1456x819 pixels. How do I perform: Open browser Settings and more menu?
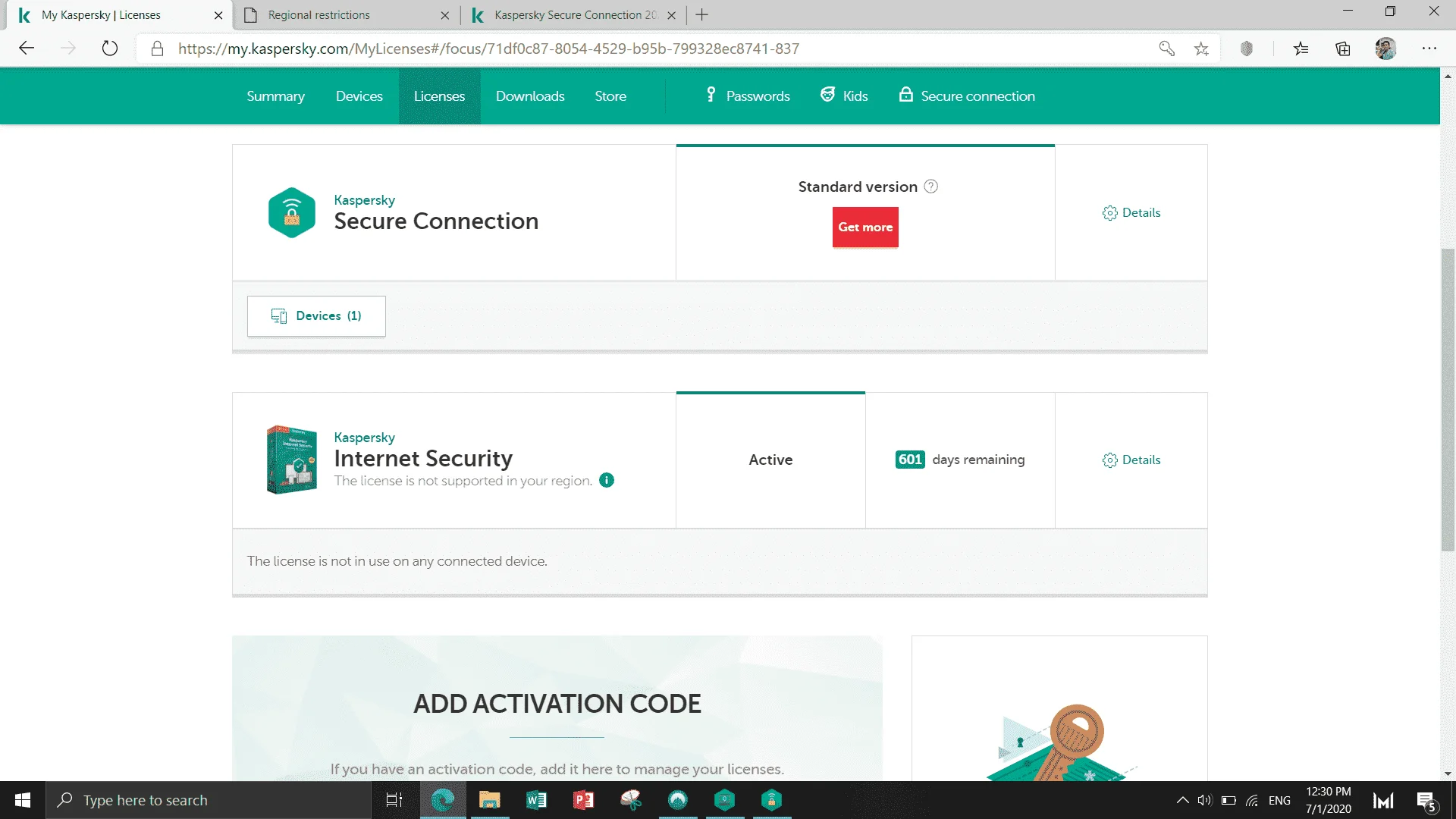1429,49
